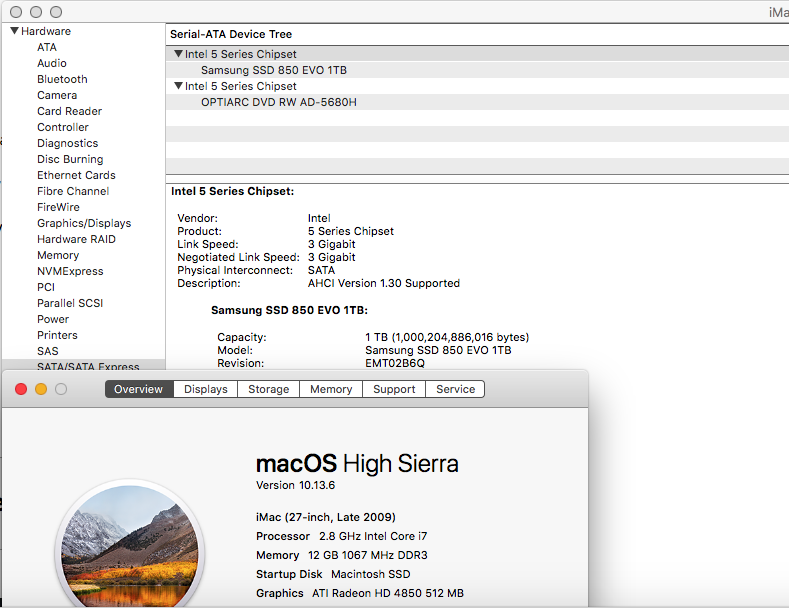
Task: Select Audio in the Hardware sidebar
Action: click(x=52, y=63)
